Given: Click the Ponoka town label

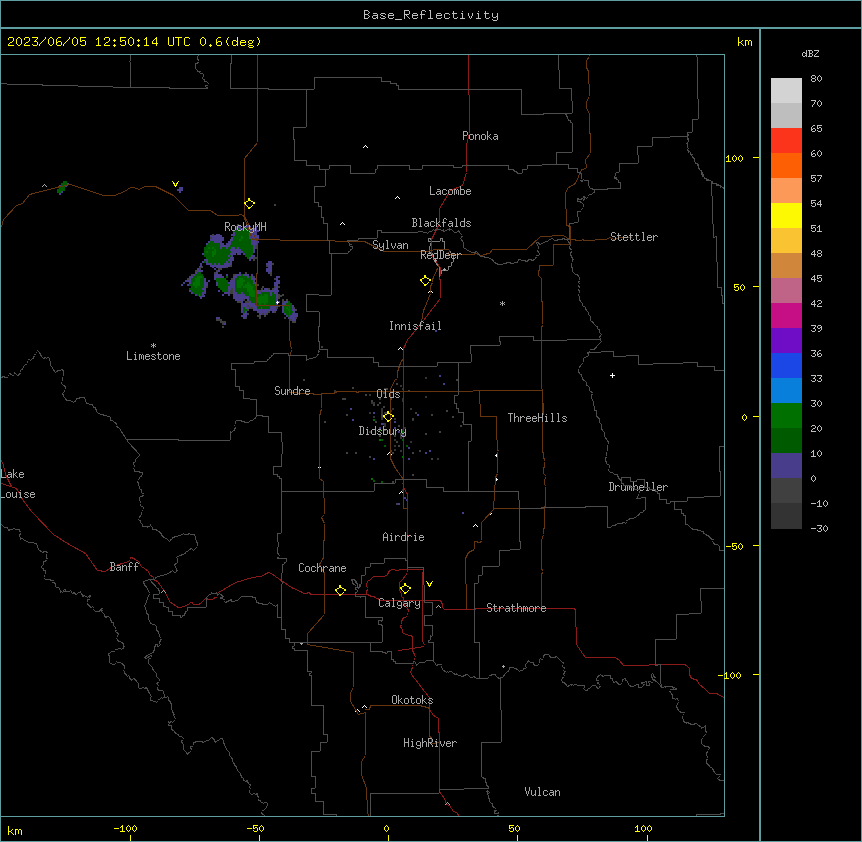Looking at the screenshot, I should tap(480, 136).
